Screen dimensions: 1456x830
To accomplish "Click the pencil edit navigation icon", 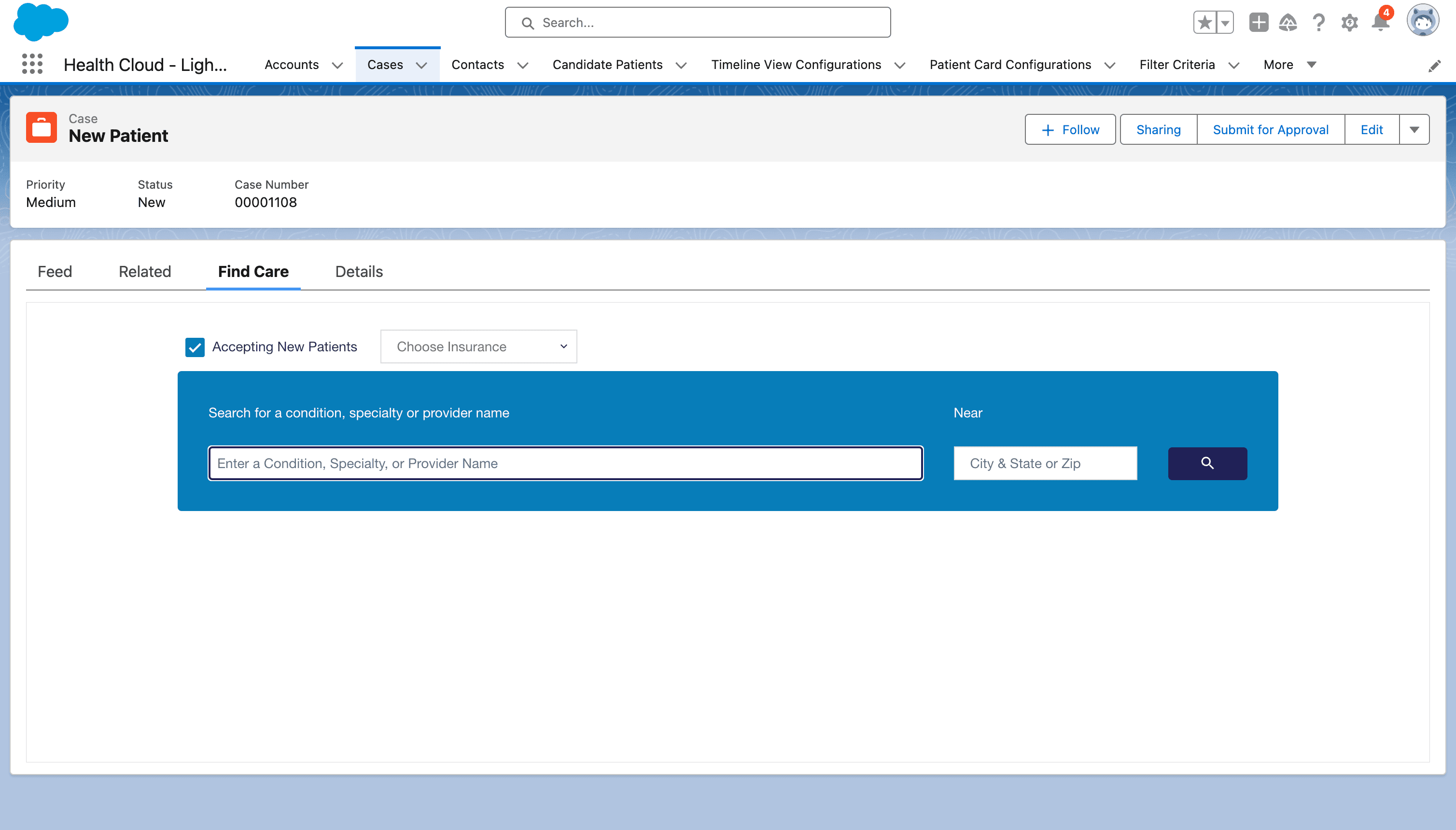I will pyautogui.click(x=1434, y=66).
